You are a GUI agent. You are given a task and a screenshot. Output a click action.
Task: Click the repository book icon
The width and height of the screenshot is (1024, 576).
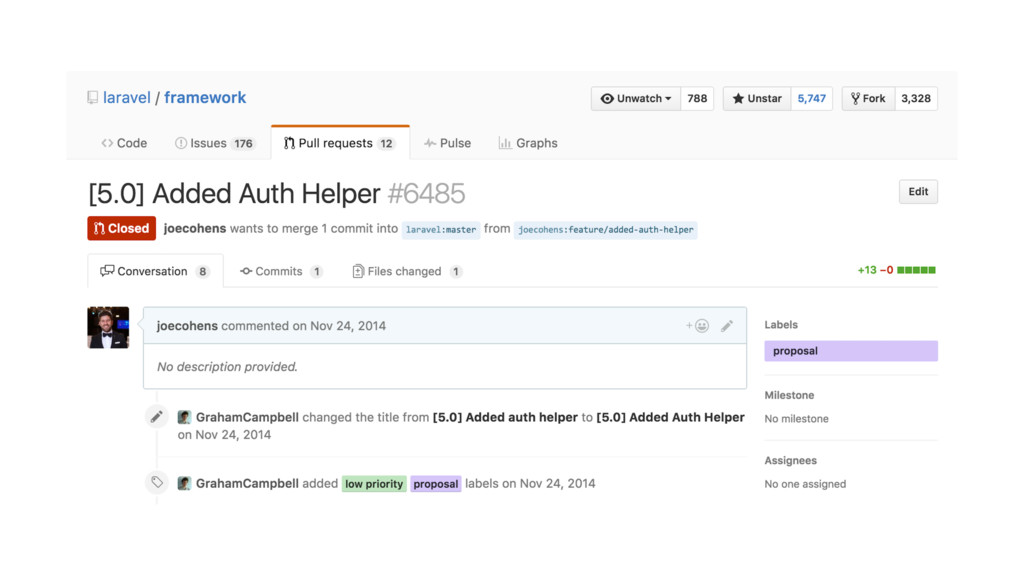click(x=93, y=98)
